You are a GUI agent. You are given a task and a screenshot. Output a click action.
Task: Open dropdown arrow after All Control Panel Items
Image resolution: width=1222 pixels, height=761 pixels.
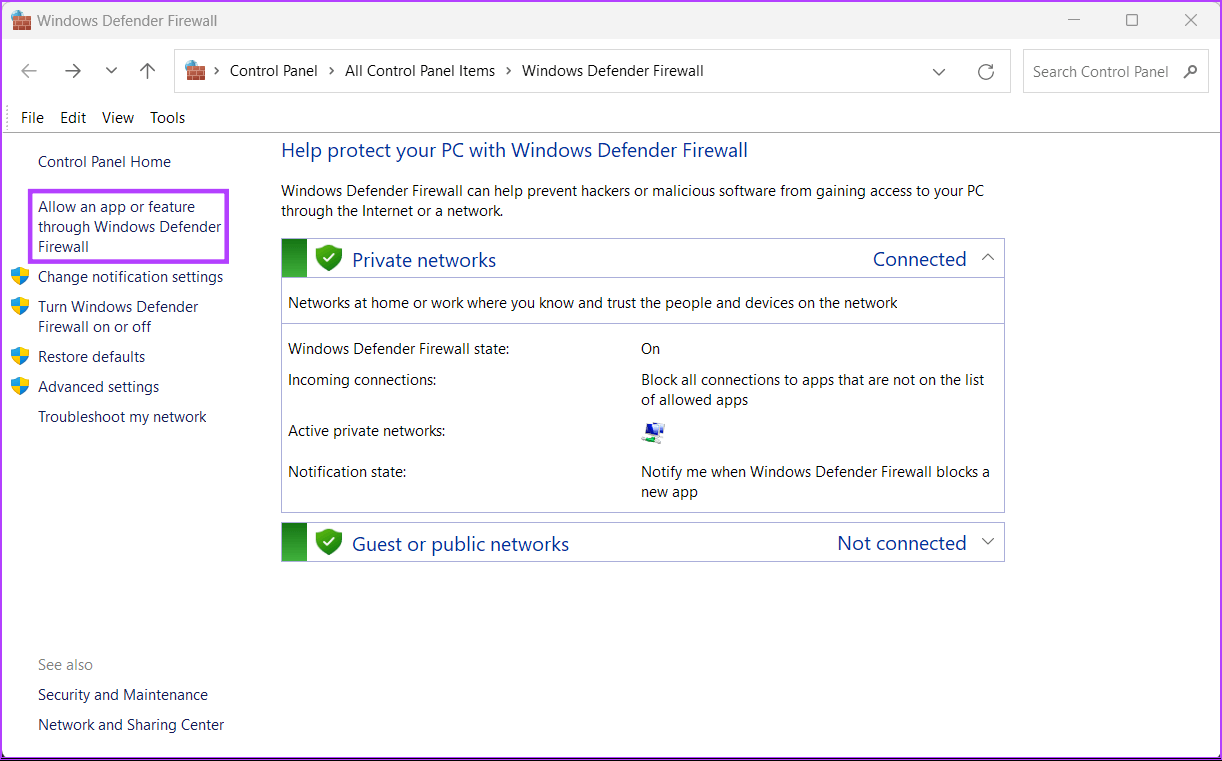[509, 71]
